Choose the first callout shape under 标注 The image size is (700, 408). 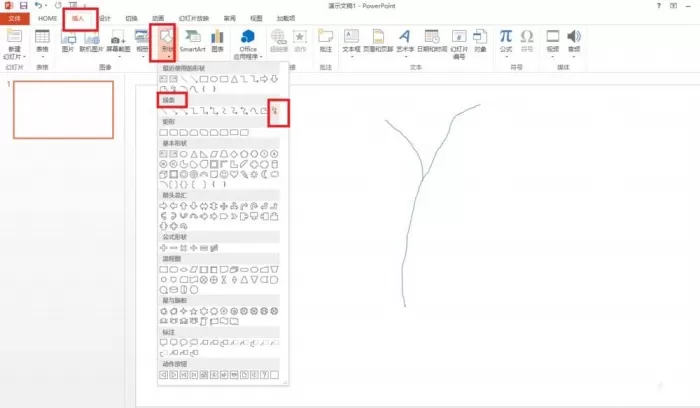163,343
